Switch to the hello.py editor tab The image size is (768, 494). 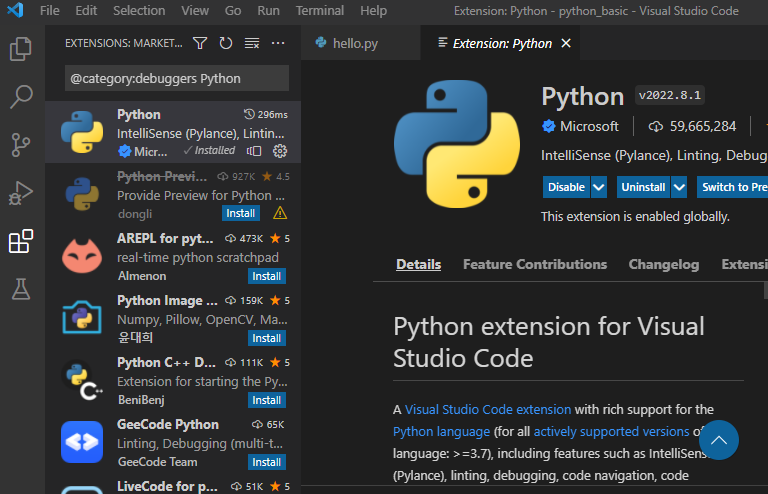click(349, 44)
